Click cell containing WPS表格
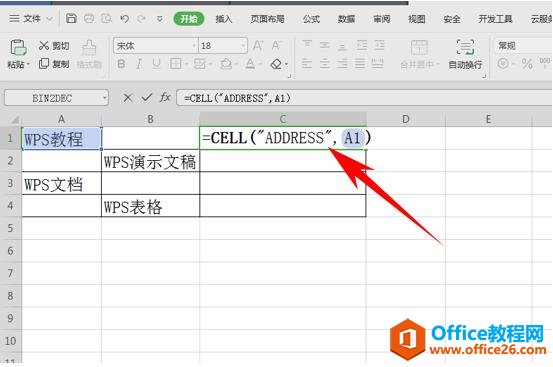Viewport: 553px width, 367px height. [x=150, y=206]
